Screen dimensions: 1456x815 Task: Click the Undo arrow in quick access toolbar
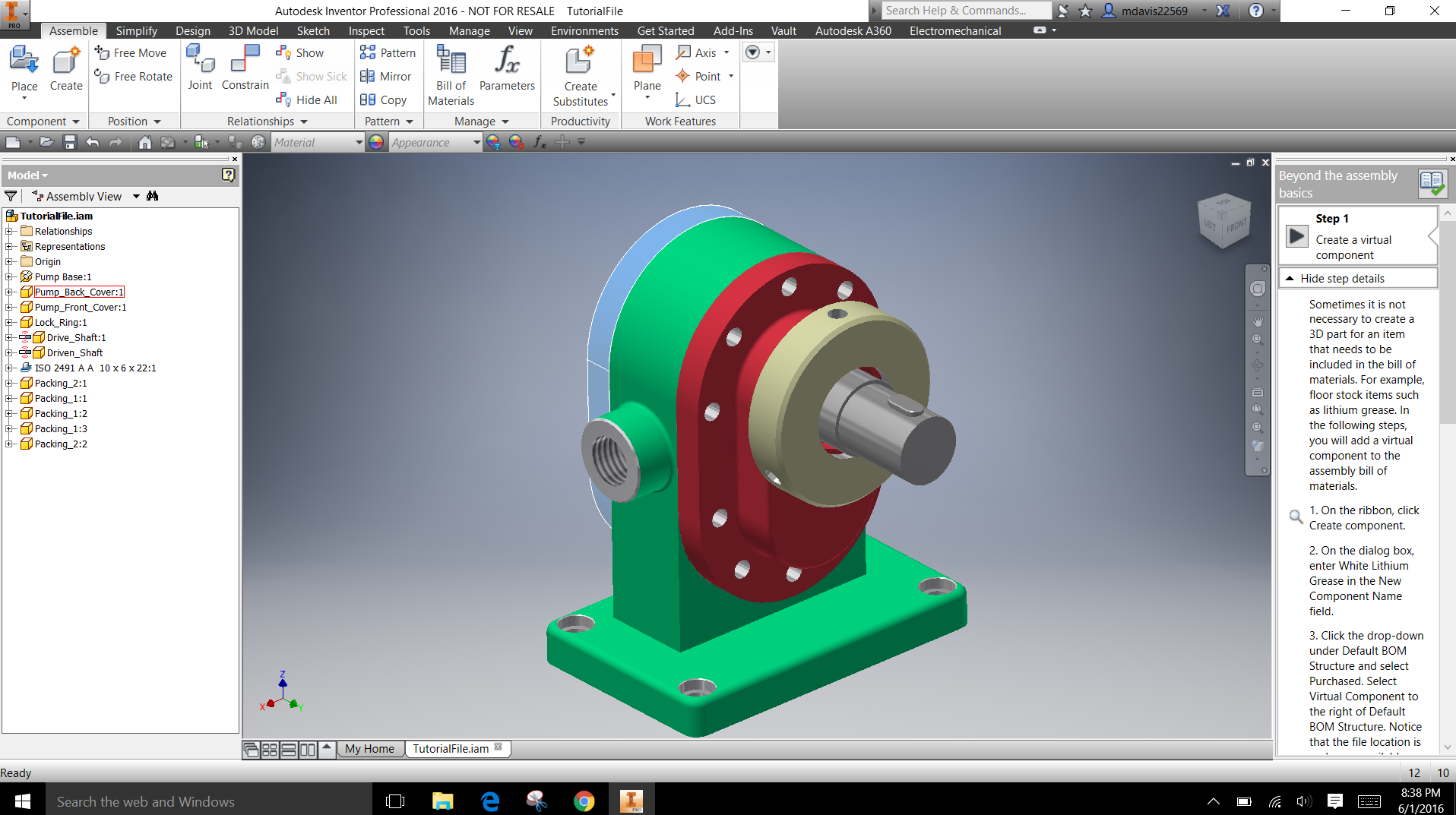[93, 142]
